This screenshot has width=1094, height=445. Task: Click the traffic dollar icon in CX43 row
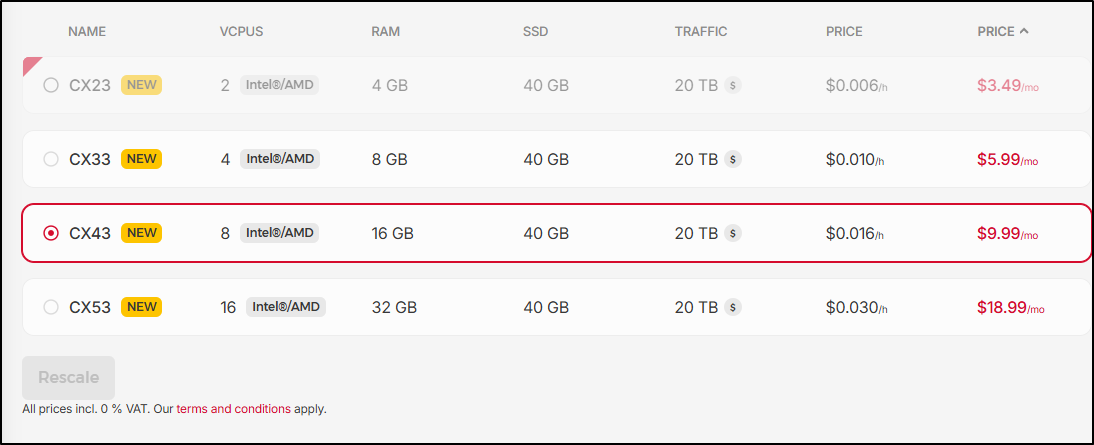[733, 234]
